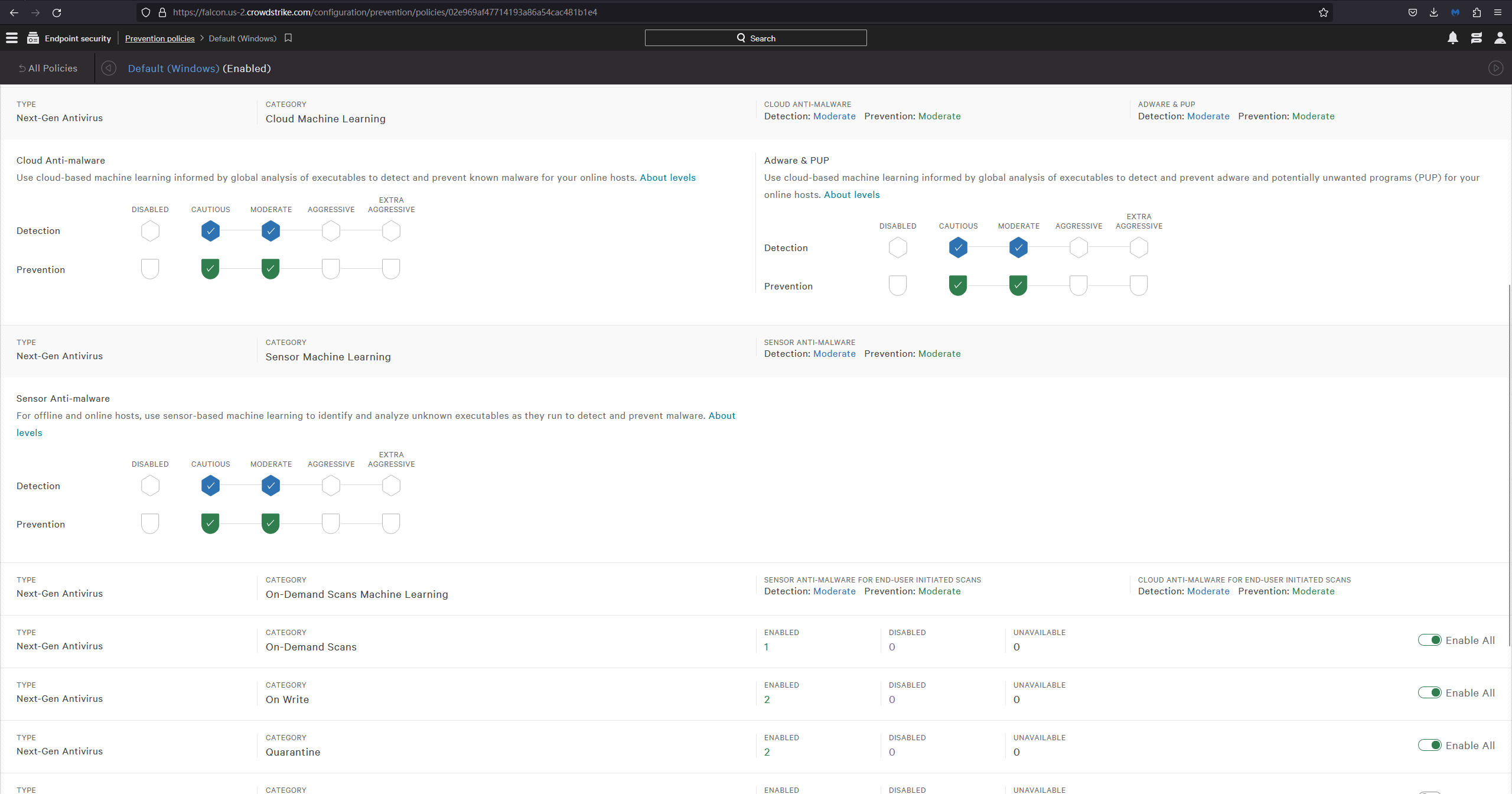Image resolution: width=1512 pixels, height=794 pixels.
Task: Collapse the Sensor Machine Learning section header
Action: click(x=328, y=357)
